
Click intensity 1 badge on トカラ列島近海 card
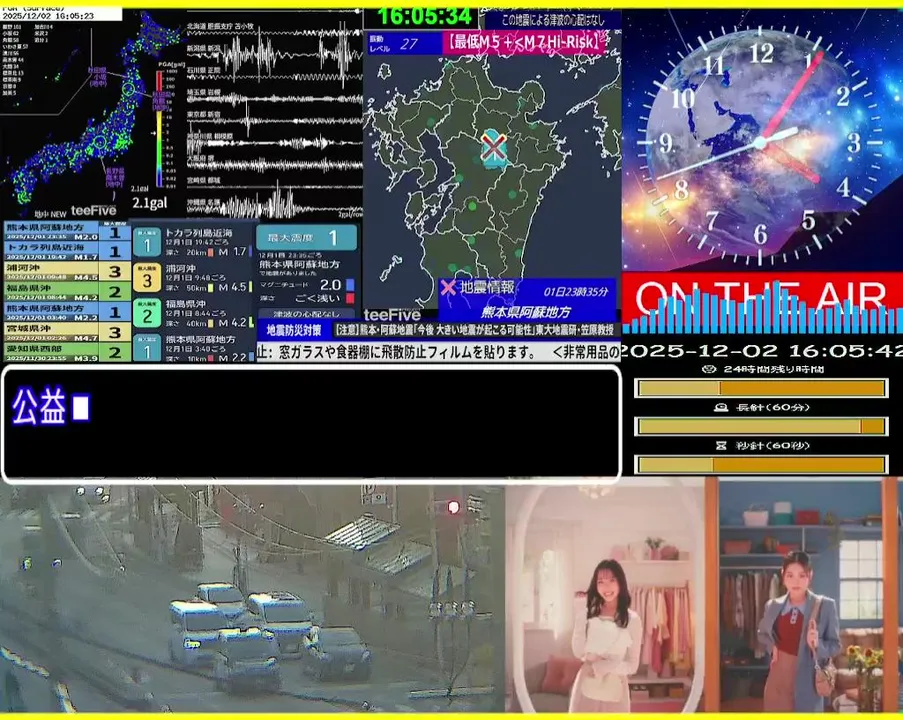tap(147, 243)
